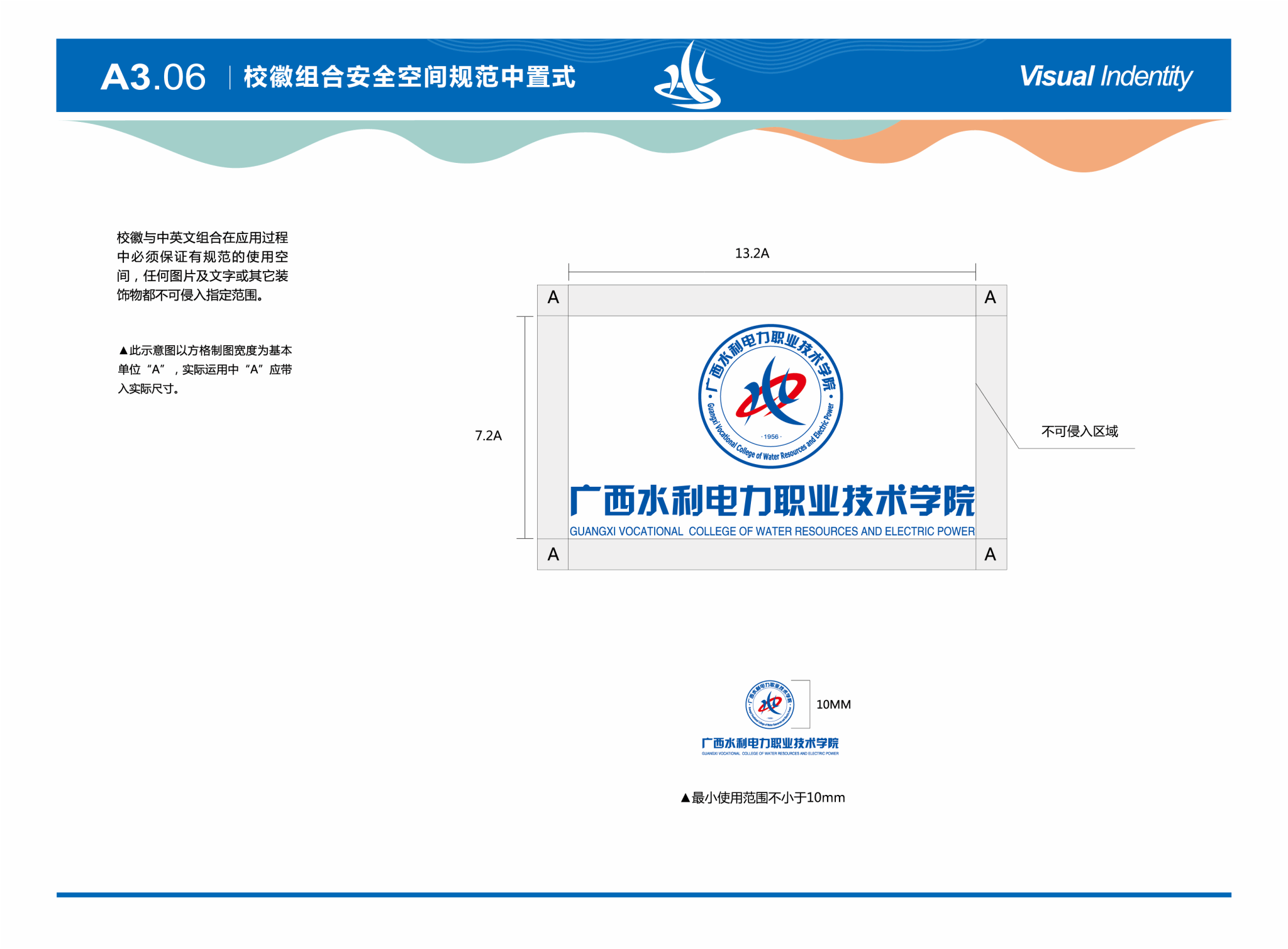Click the English 'GUANGXI VOCATIONAL COLLEGE' text line

772,531
